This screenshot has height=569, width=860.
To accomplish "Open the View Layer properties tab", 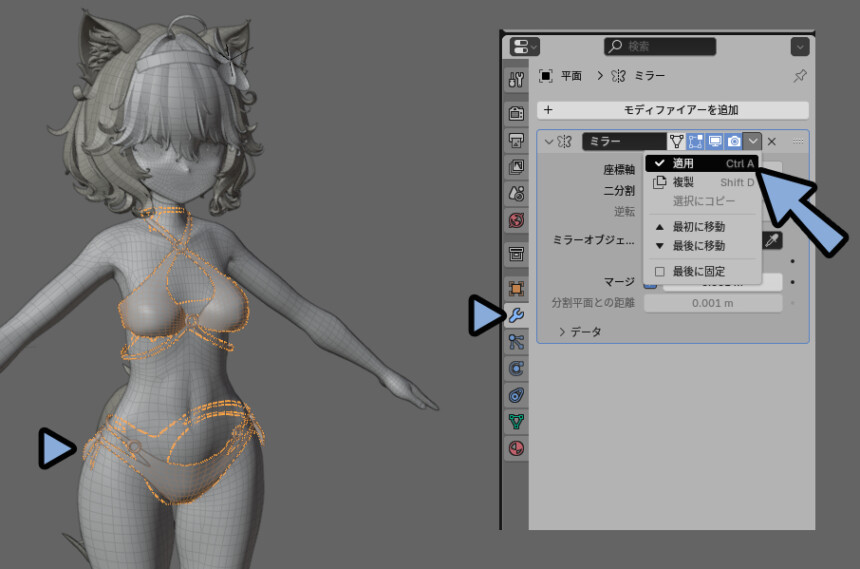I will [x=516, y=167].
